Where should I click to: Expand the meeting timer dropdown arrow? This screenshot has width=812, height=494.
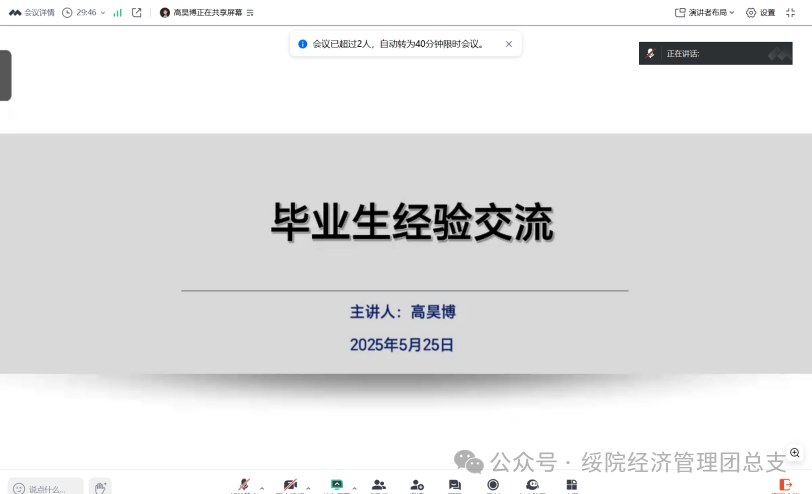(x=103, y=13)
